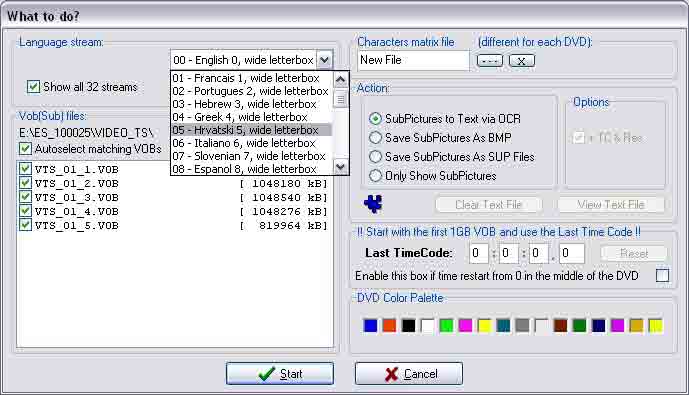The image size is (689, 395).
Task: Click the Start button
Action: coord(280,374)
